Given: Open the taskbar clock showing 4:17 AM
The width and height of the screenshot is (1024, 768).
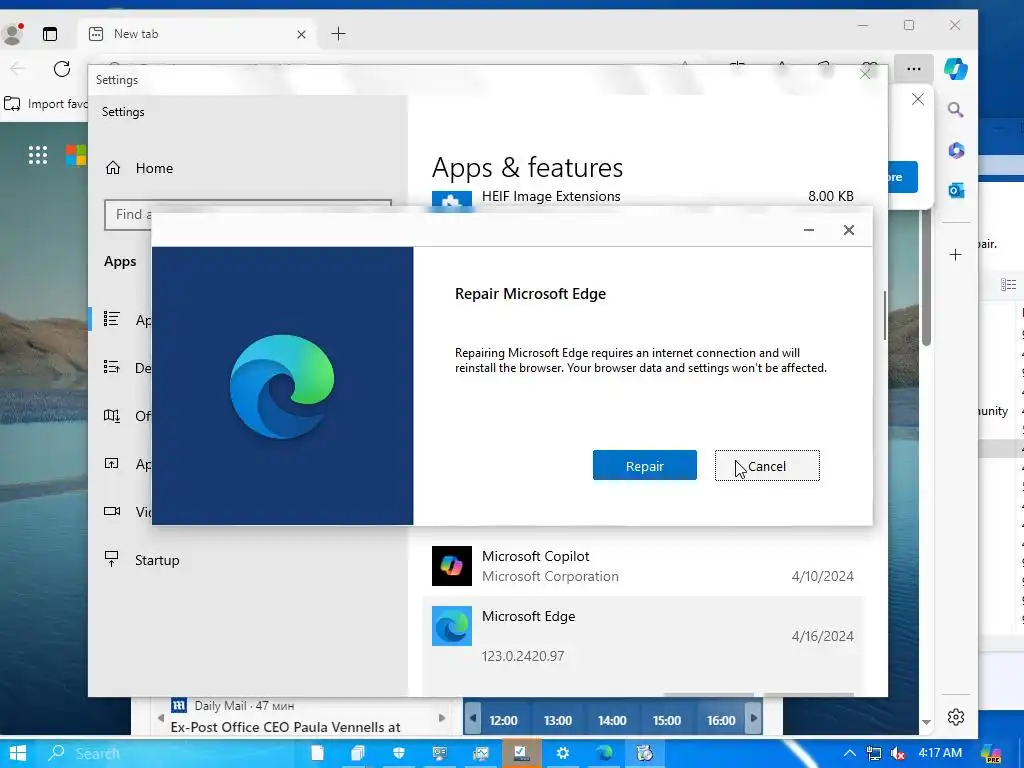Looking at the screenshot, I should point(940,752).
